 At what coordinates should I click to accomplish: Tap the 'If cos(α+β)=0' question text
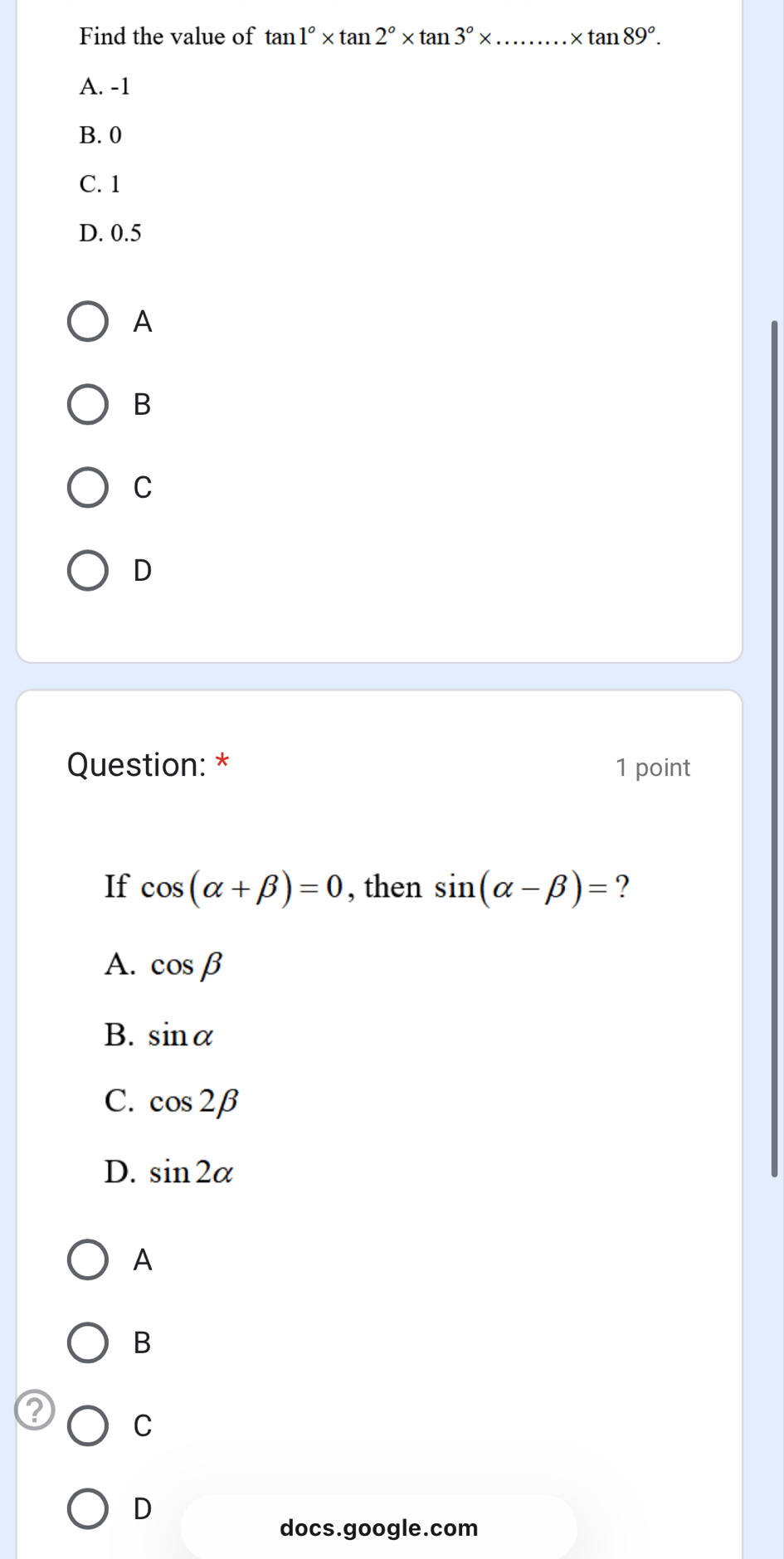pyautogui.click(x=366, y=887)
